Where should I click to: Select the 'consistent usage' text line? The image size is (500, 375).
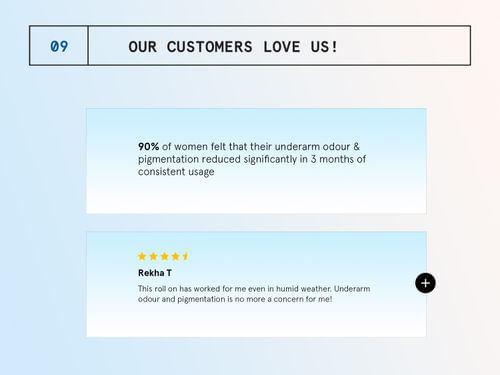[x=176, y=172]
